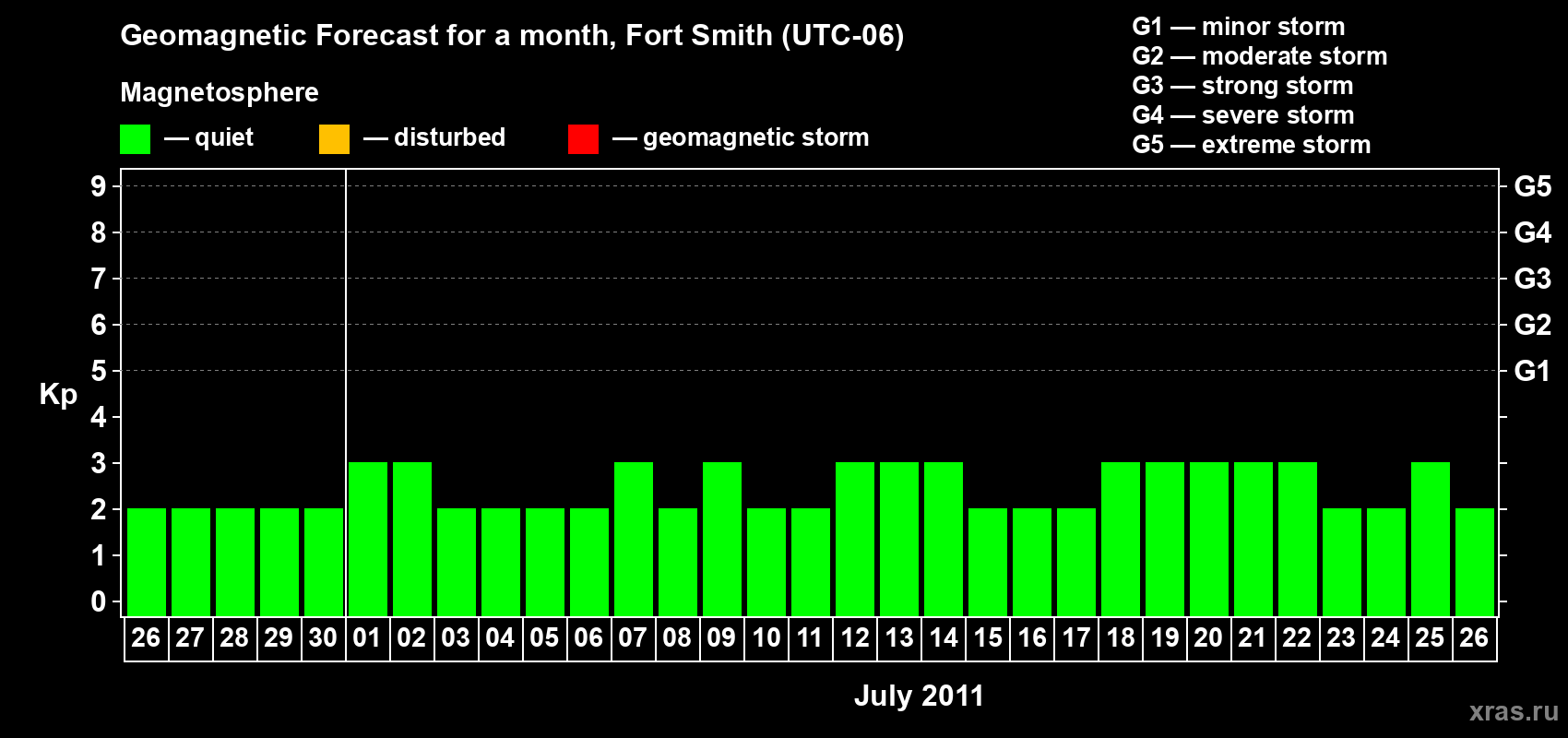Click the chart title Geomagnetic Forecast text
The image size is (1568, 738).
[x=512, y=36]
